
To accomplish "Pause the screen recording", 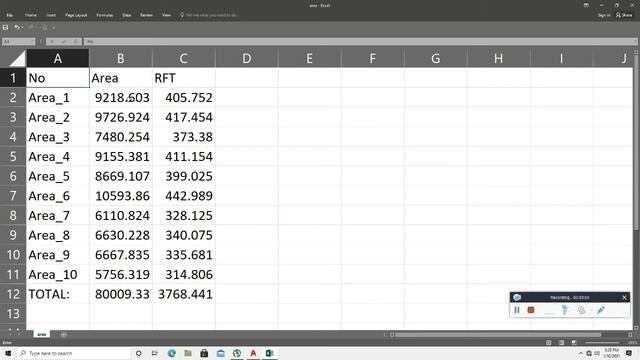I will tap(517, 310).
